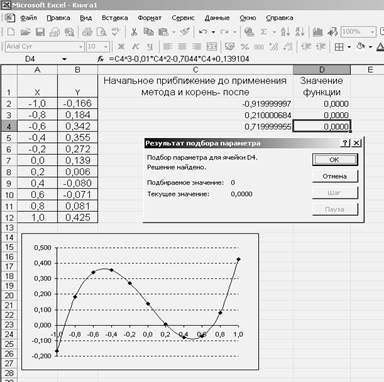Click cell containing 0,210000684
Screen dimensions: 384x382
click(196, 115)
